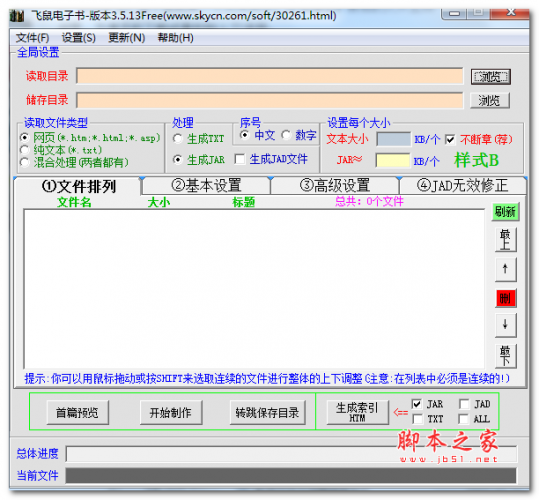539x500 pixels.
Task: Move selection to top with 最上 button
Action: pos(505,240)
